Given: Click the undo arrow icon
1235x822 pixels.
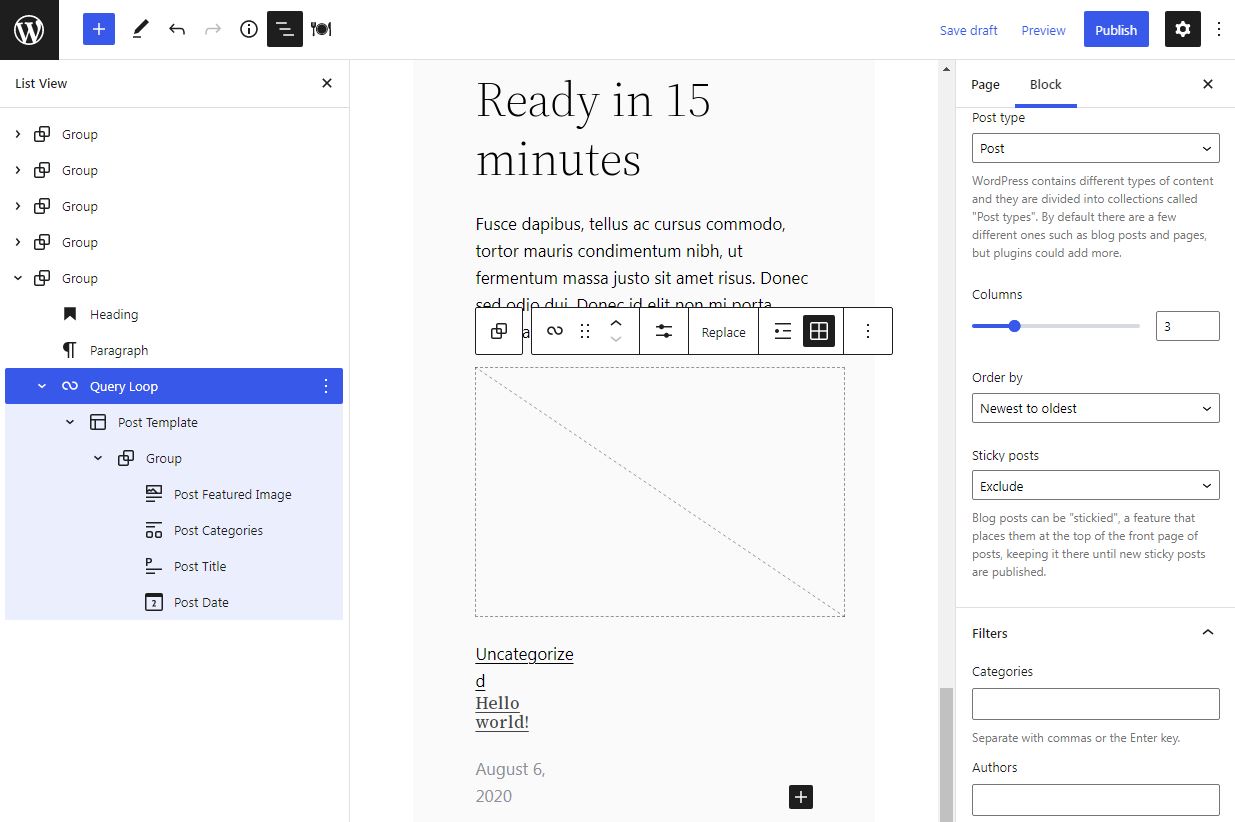Looking at the screenshot, I should [x=177, y=30].
